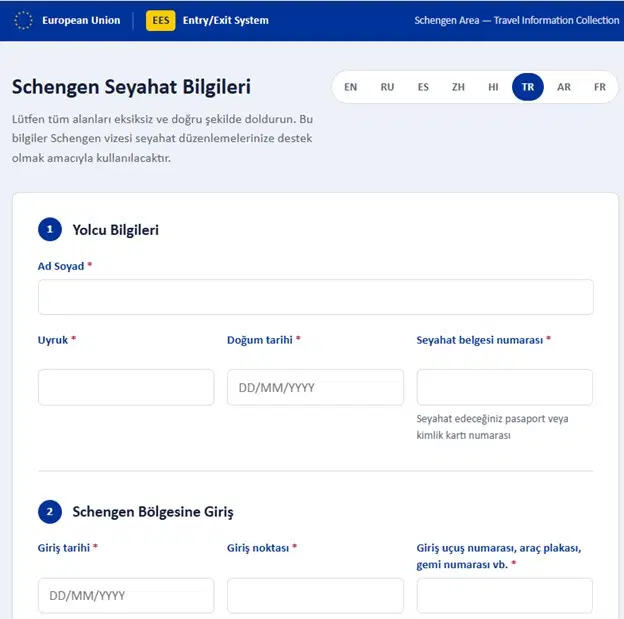The image size is (624, 619).
Task: Click the European Union stars logo
Action: (23, 20)
